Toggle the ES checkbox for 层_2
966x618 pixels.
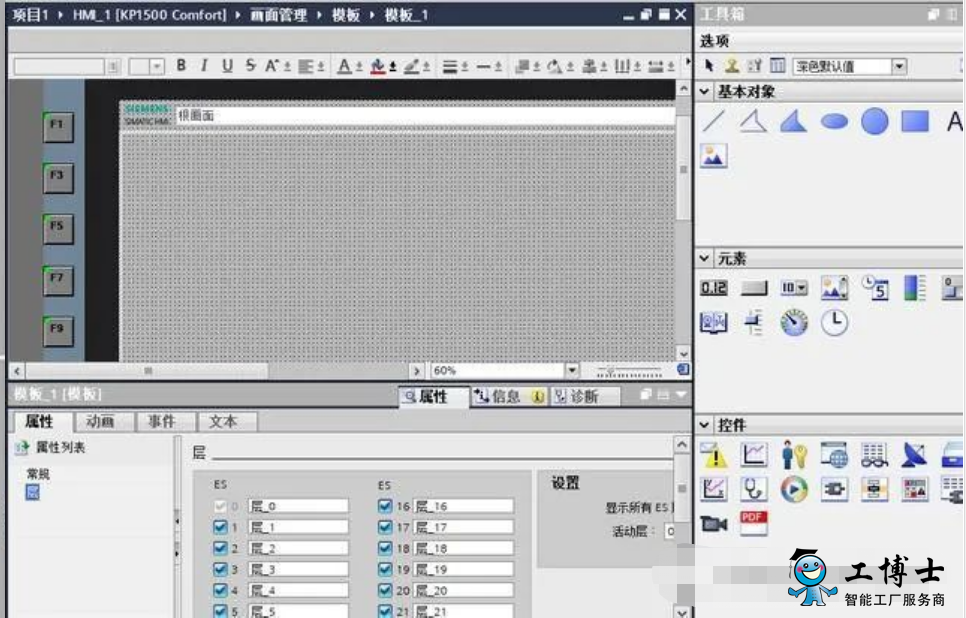click(x=220, y=548)
